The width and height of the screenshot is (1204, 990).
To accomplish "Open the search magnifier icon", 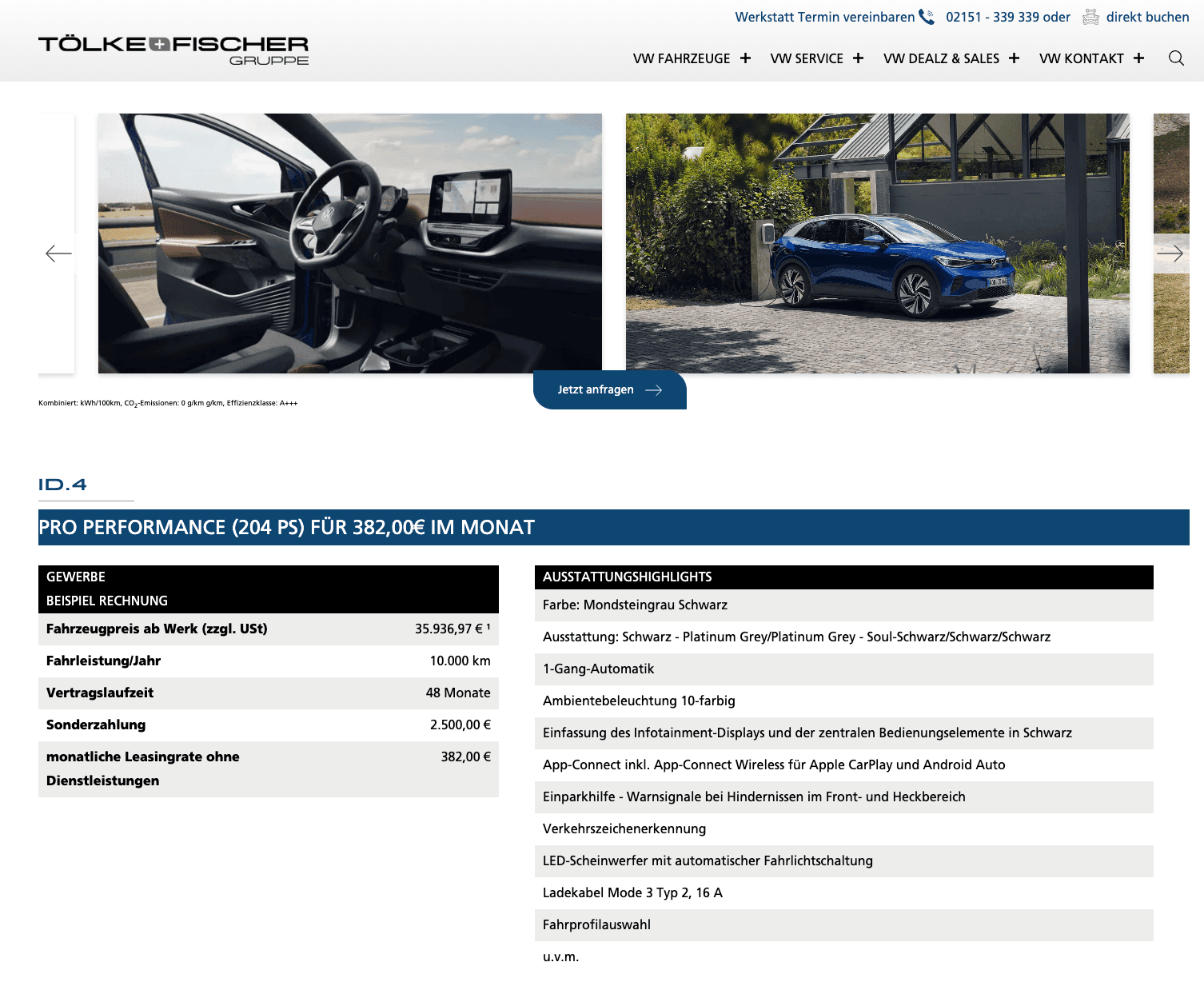I will pyautogui.click(x=1176, y=58).
